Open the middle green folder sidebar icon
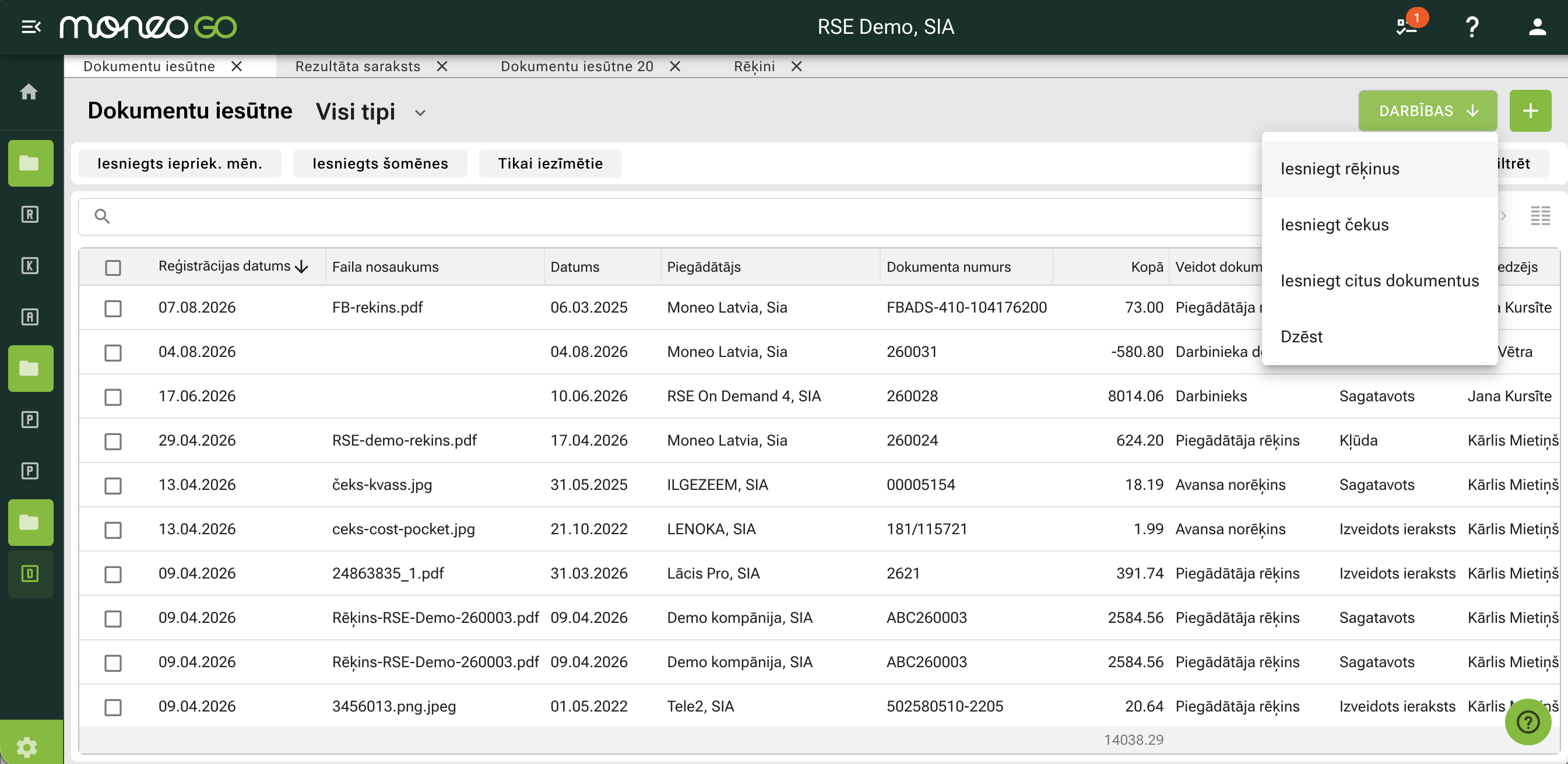The width and height of the screenshot is (1568, 764). coord(30,369)
